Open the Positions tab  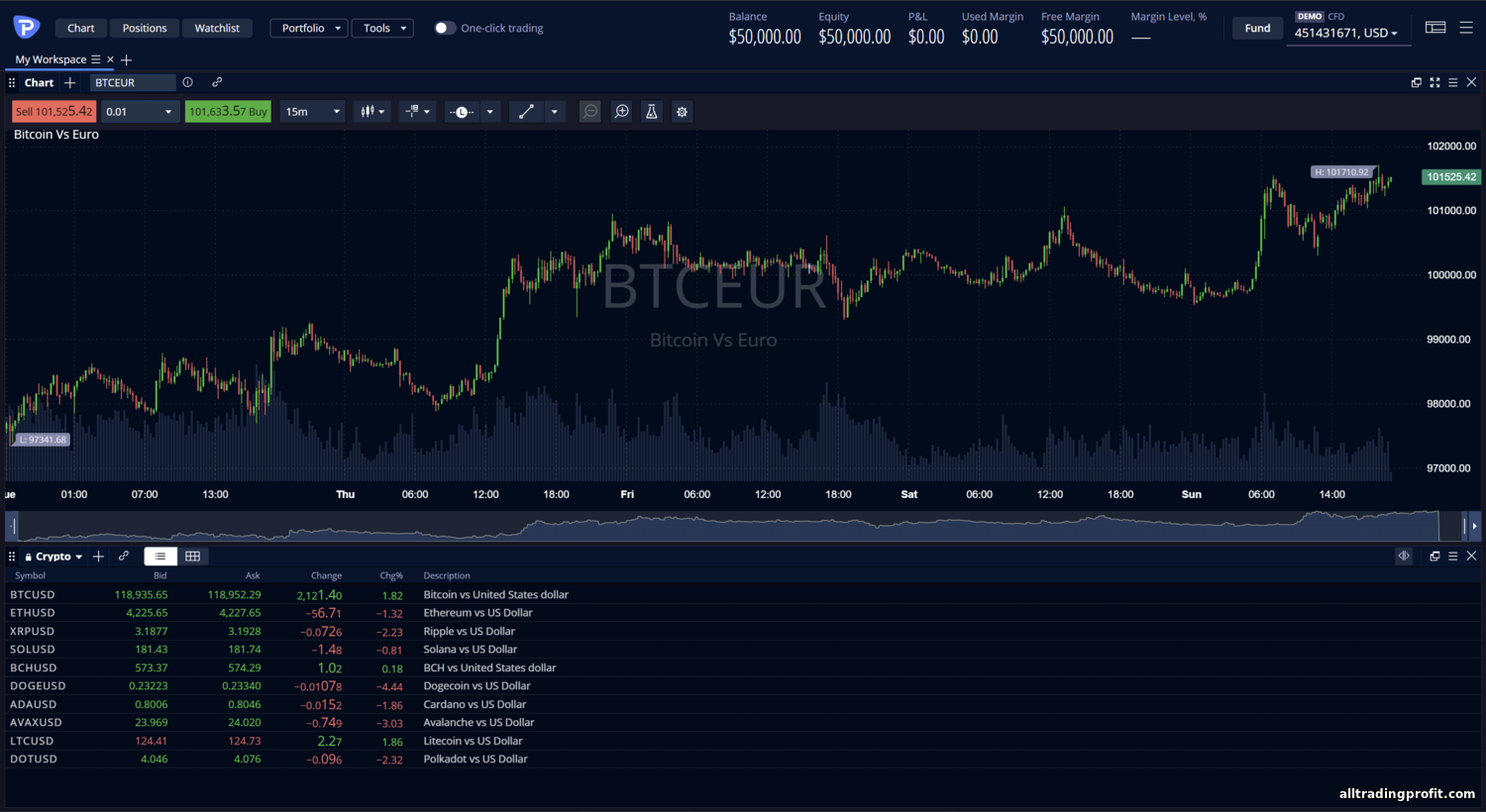coord(145,28)
